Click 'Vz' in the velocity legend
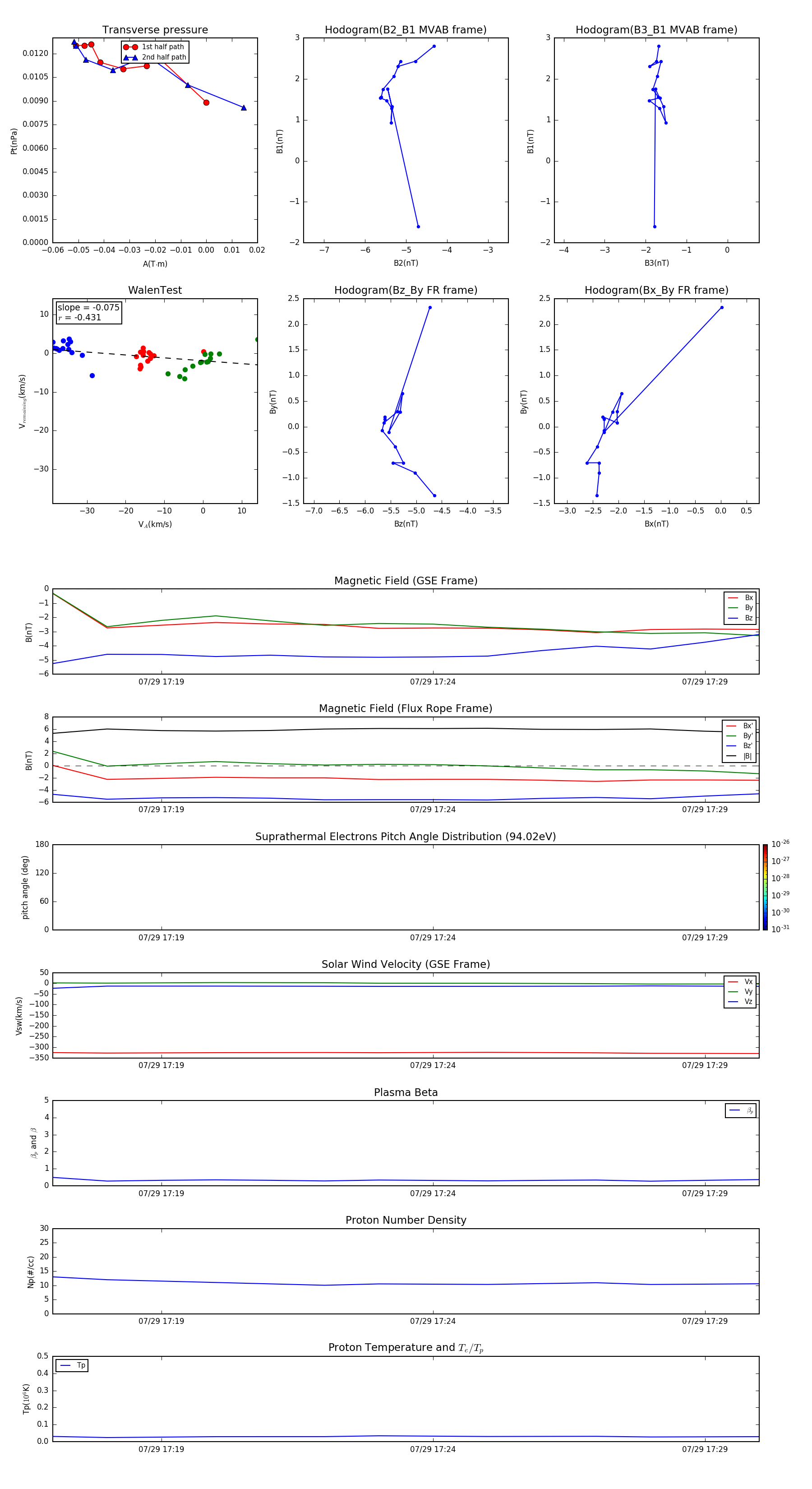 (748, 1002)
